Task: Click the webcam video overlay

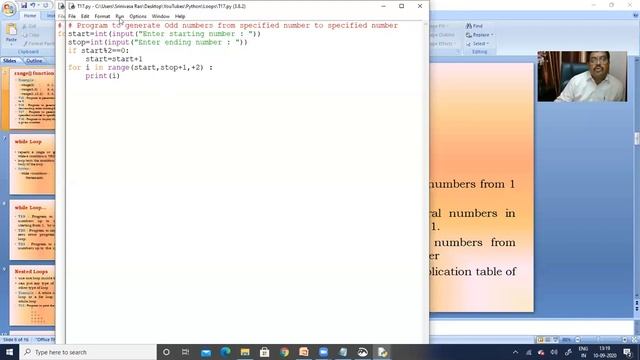Action: [582, 76]
